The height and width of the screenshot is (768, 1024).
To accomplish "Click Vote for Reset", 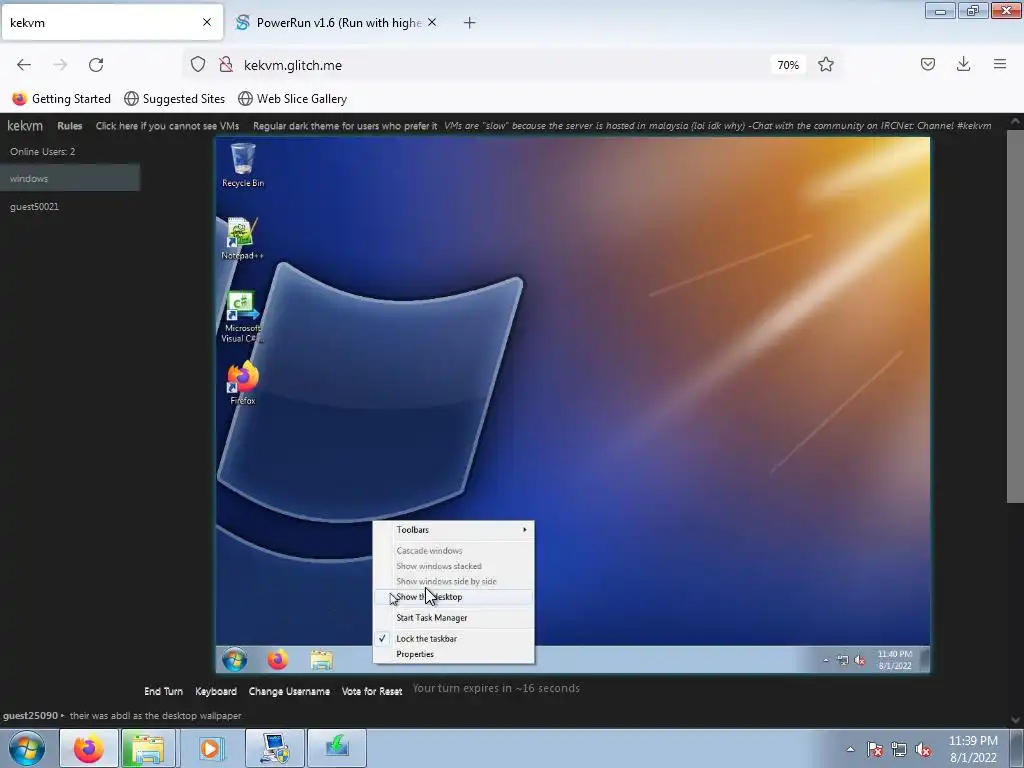I will point(372,691).
